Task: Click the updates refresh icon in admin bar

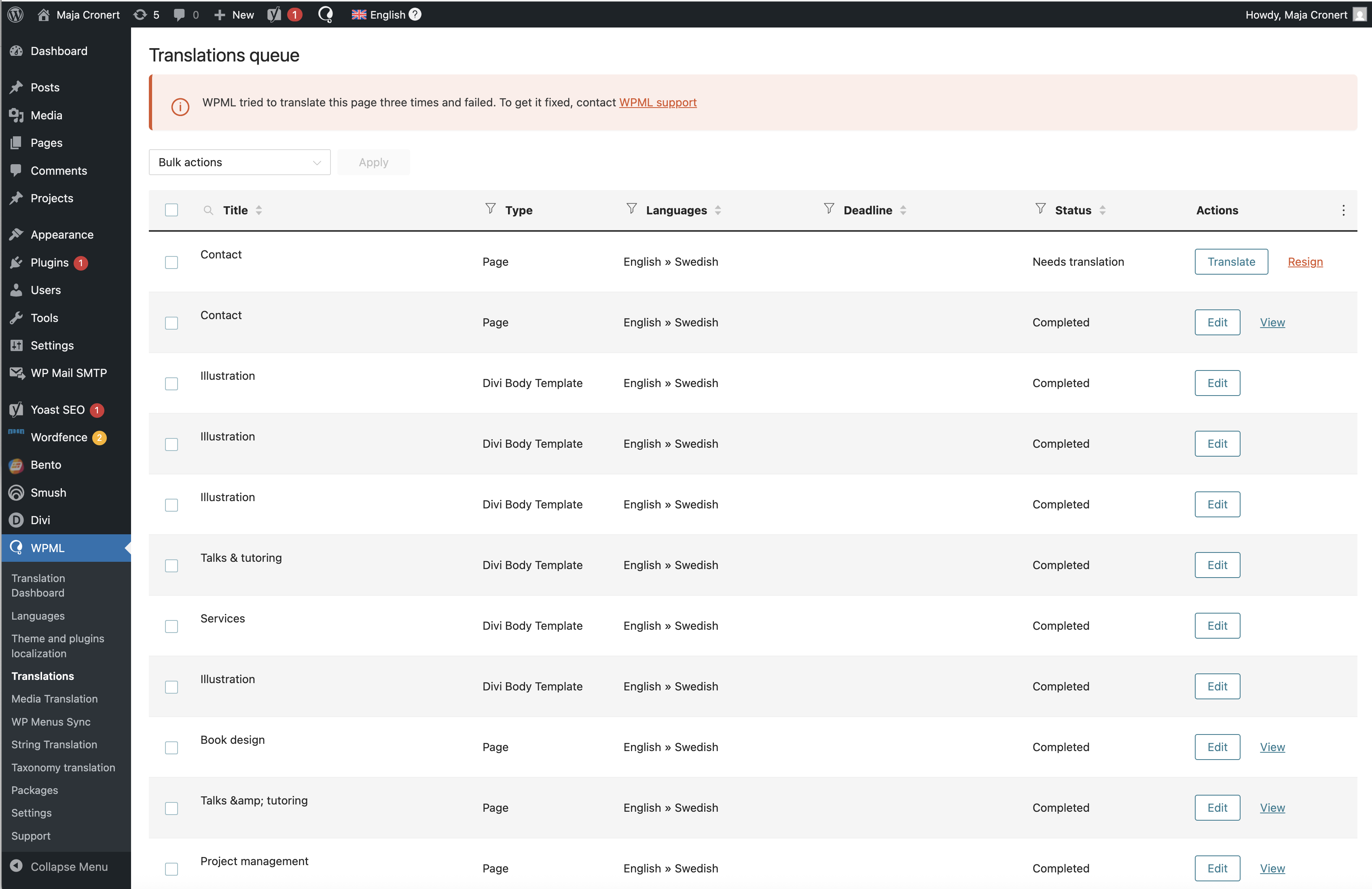Action: pyautogui.click(x=140, y=15)
